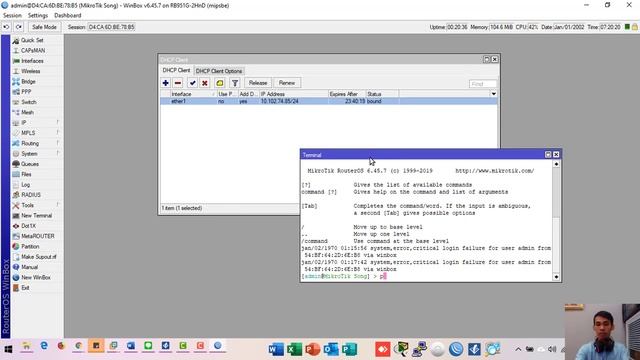This screenshot has height=360, width=640.
Task: Open Bridge menu
Action: point(29,82)
